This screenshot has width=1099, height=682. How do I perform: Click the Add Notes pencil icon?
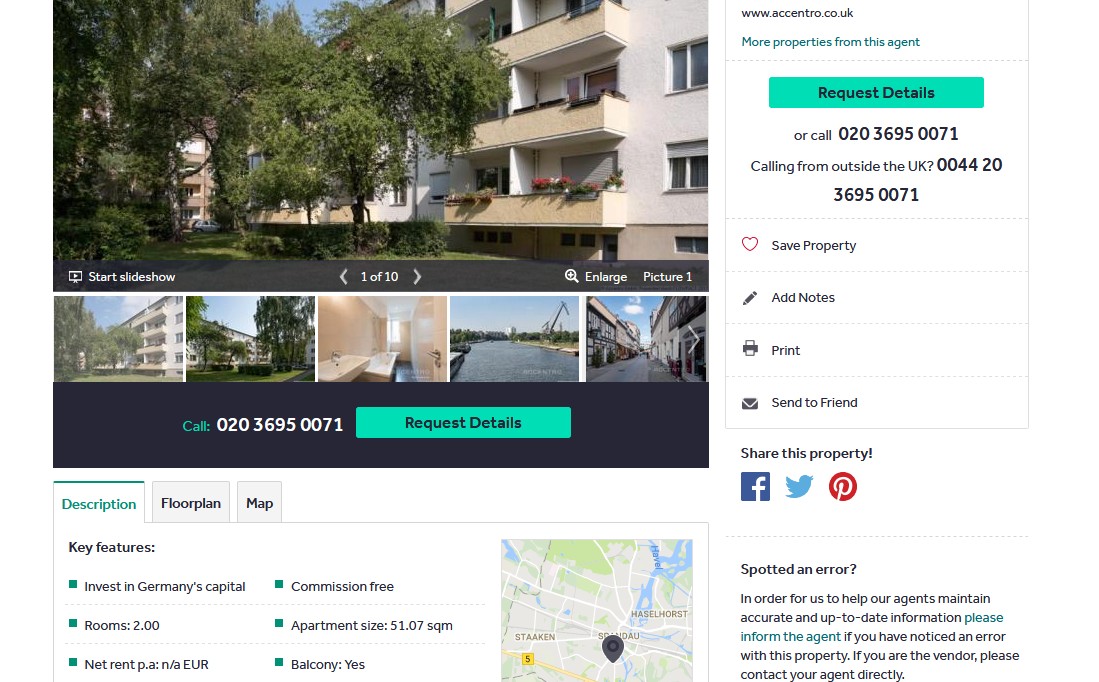pyautogui.click(x=750, y=298)
